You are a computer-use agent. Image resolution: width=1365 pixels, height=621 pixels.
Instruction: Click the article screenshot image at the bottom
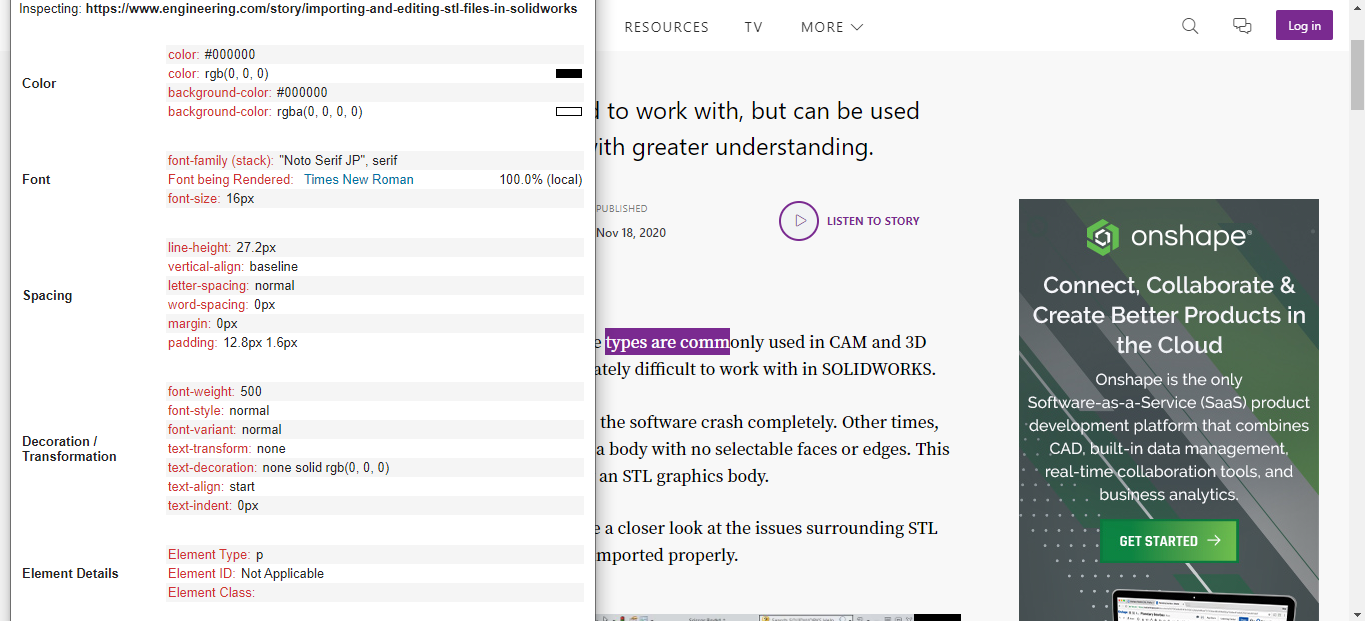click(778, 617)
